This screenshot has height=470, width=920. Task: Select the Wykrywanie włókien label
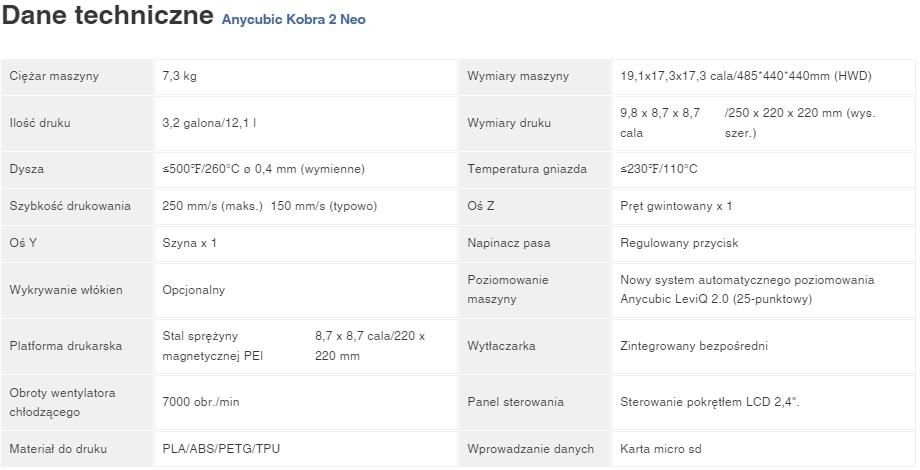click(66, 290)
